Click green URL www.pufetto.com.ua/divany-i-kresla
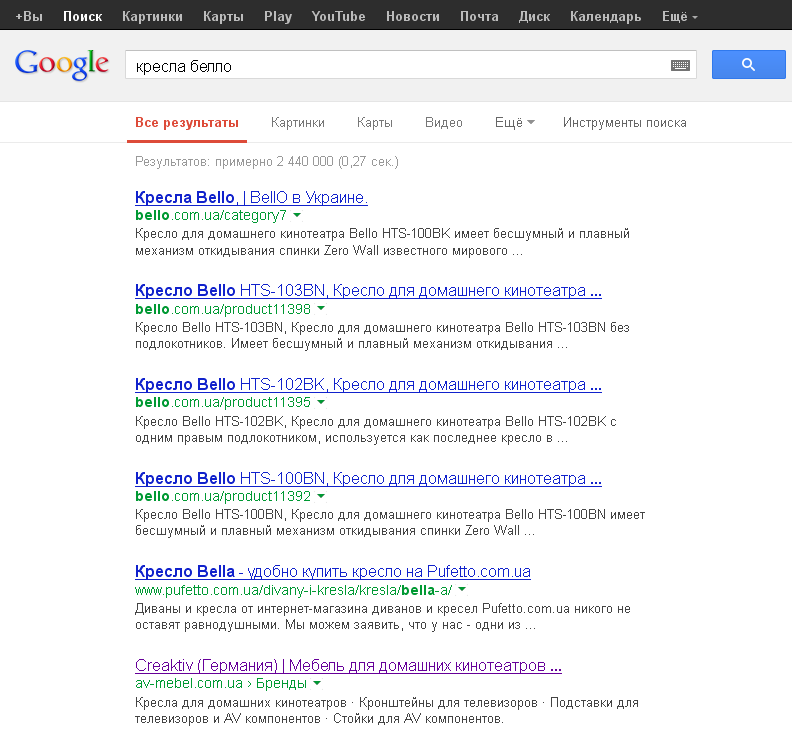This screenshot has height=735, width=792. tap(293, 590)
